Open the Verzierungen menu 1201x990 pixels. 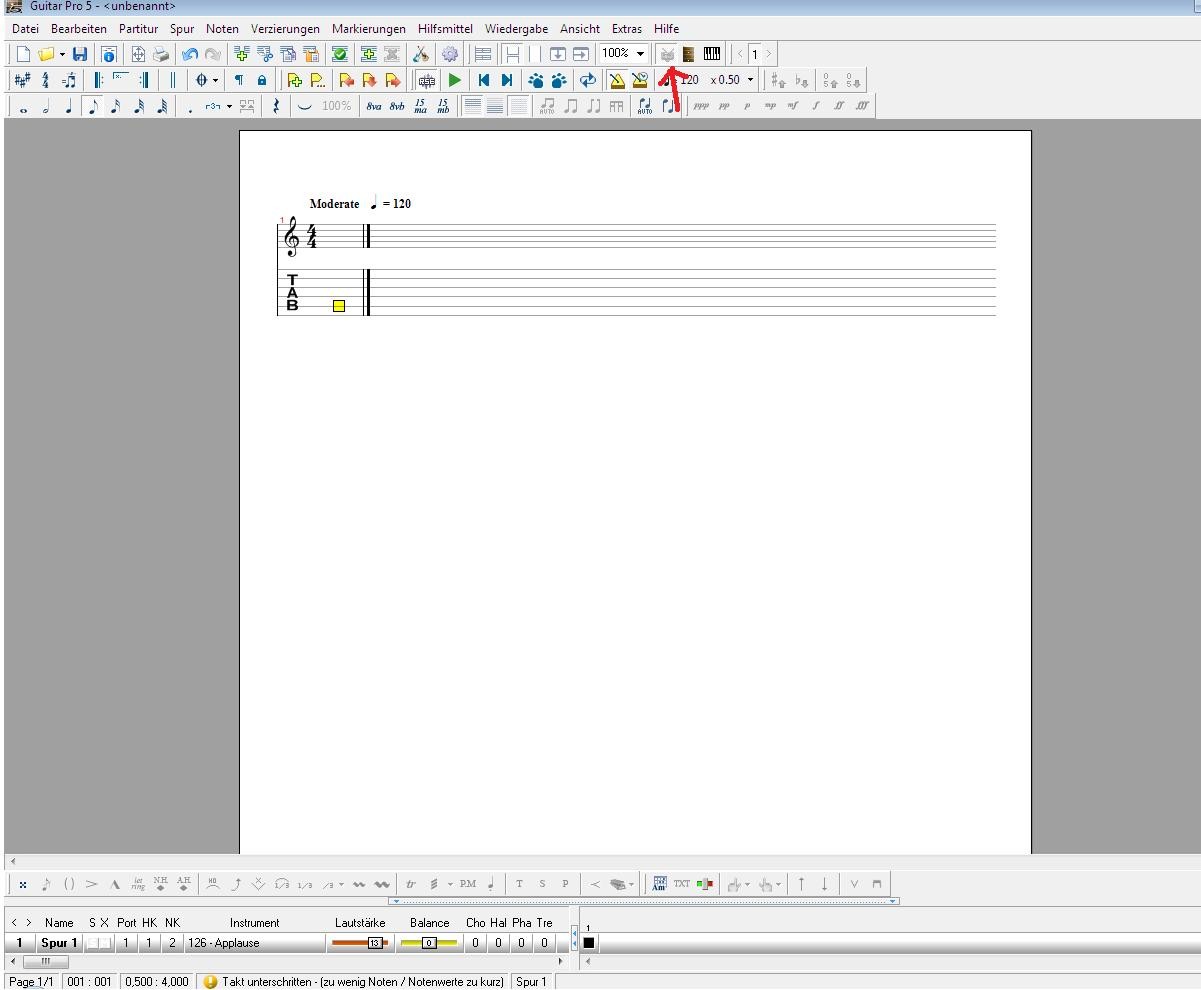[x=285, y=29]
